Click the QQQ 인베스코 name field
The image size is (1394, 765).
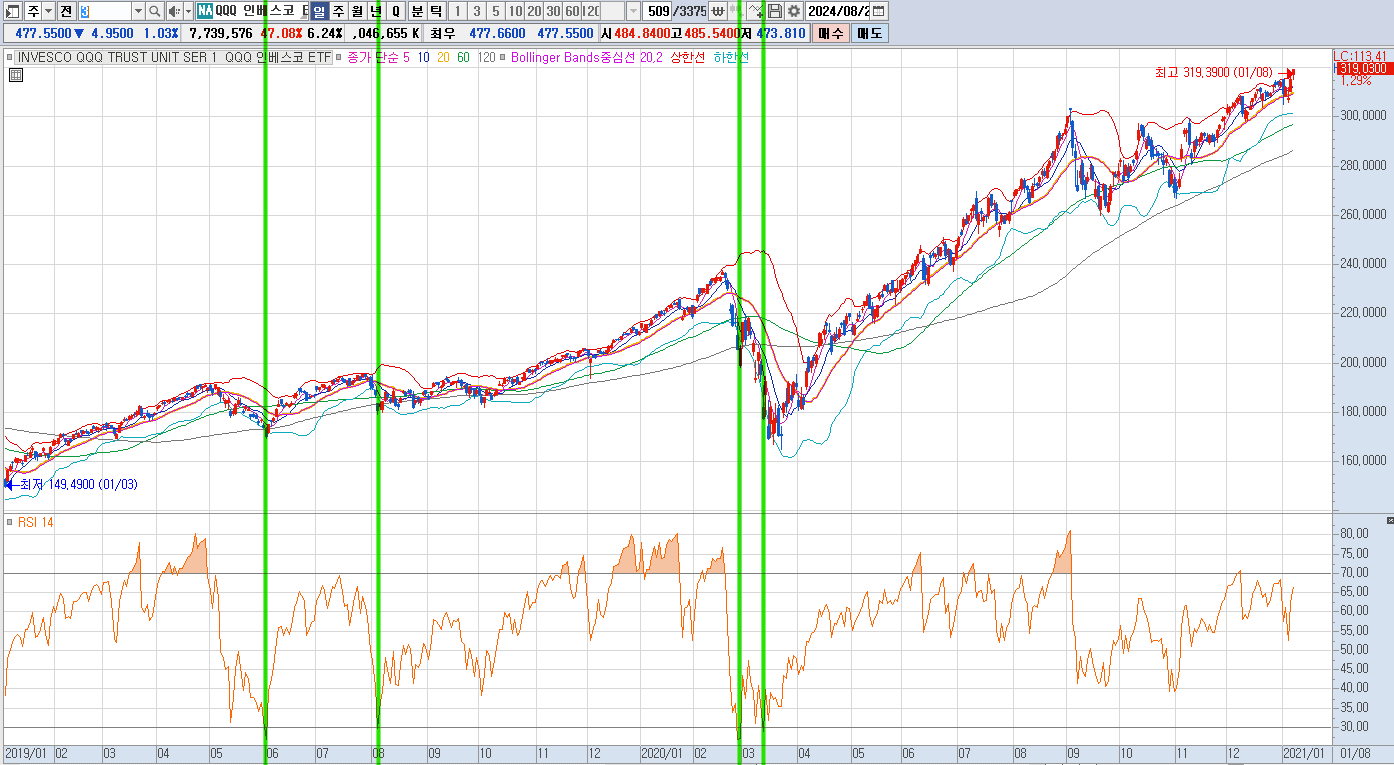[262, 12]
